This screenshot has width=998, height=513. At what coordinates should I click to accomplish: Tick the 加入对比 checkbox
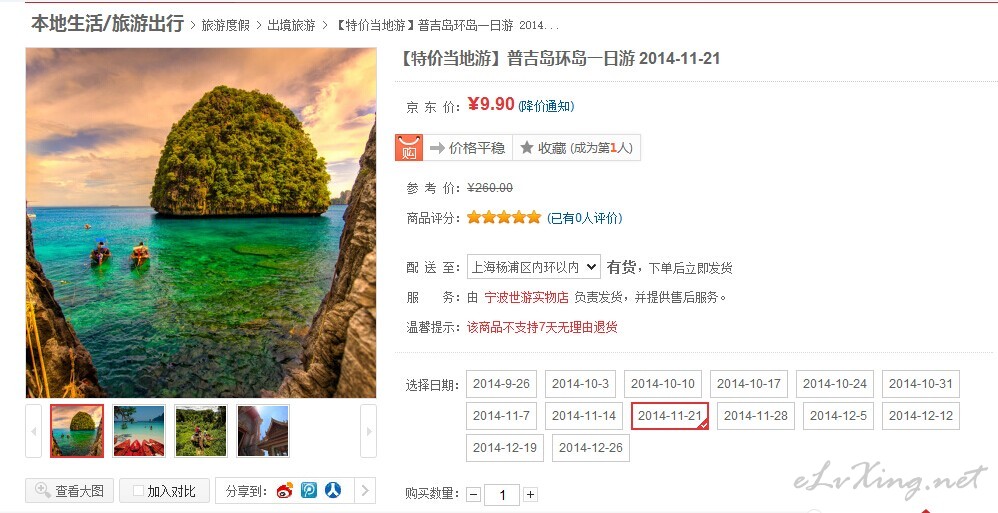tap(138, 491)
